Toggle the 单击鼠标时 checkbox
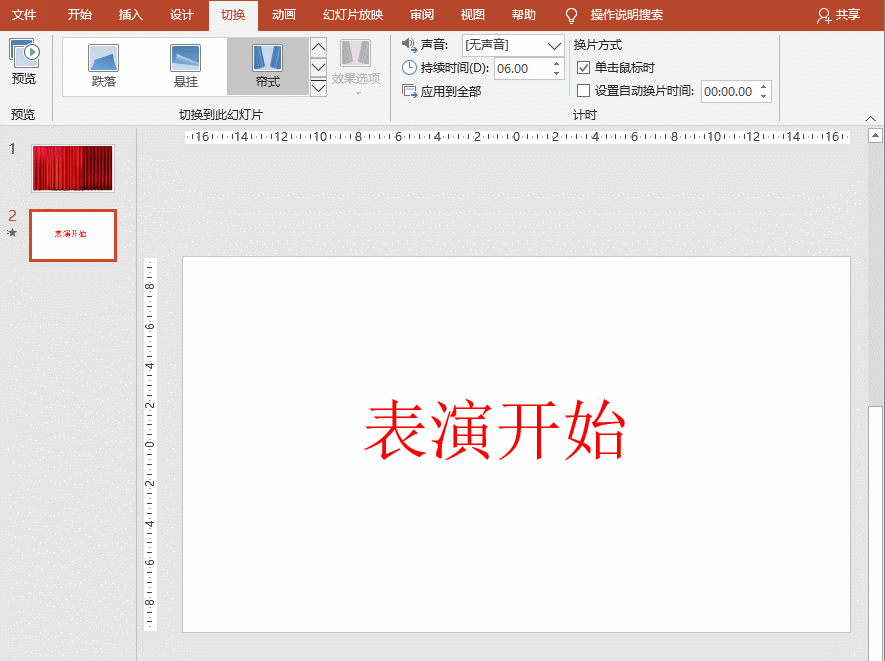 [x=584, y=68]
